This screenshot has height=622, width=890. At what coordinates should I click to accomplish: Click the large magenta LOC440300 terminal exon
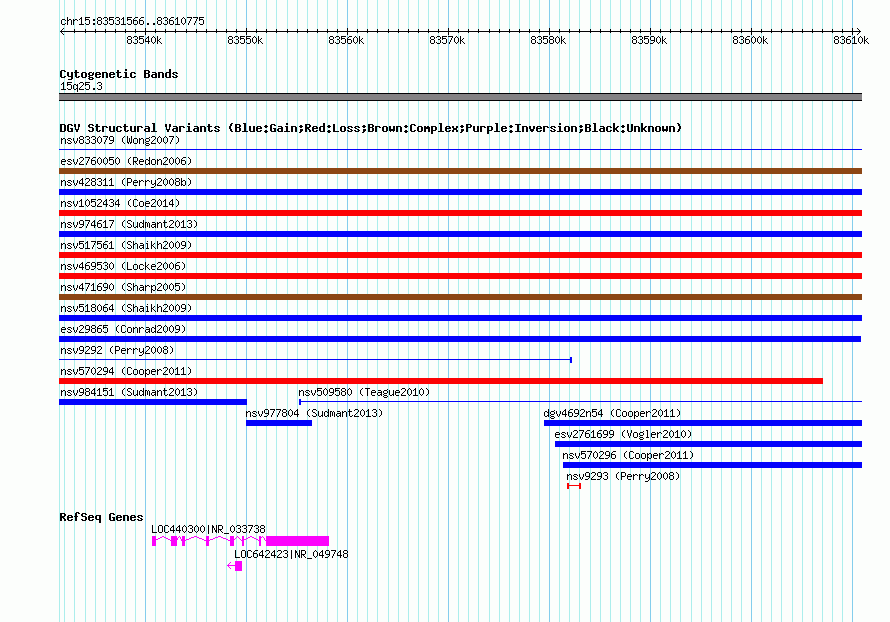pyautogui.click(x=297, y=541)
